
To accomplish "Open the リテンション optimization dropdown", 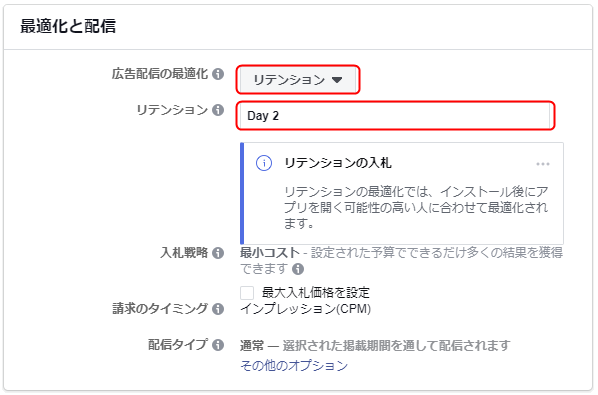I will (298, 80).
